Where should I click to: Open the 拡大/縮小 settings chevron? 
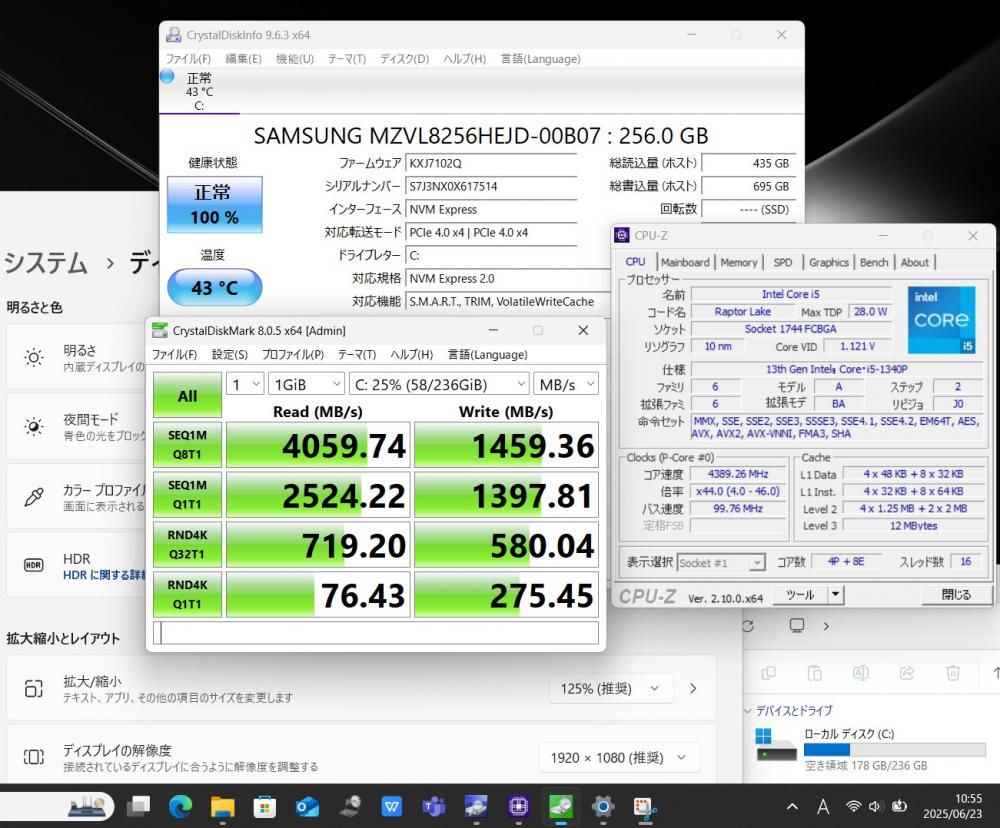click(693, 689)
